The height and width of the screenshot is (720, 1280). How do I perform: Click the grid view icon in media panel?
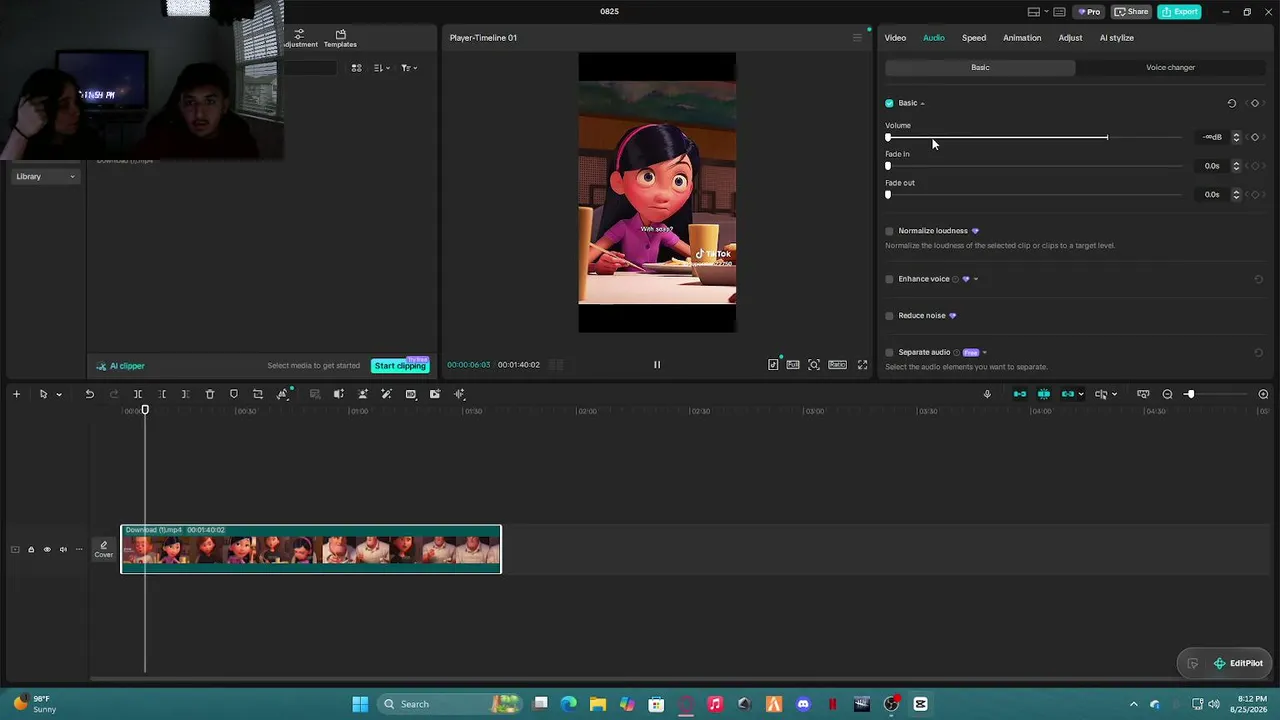(356, 68)
